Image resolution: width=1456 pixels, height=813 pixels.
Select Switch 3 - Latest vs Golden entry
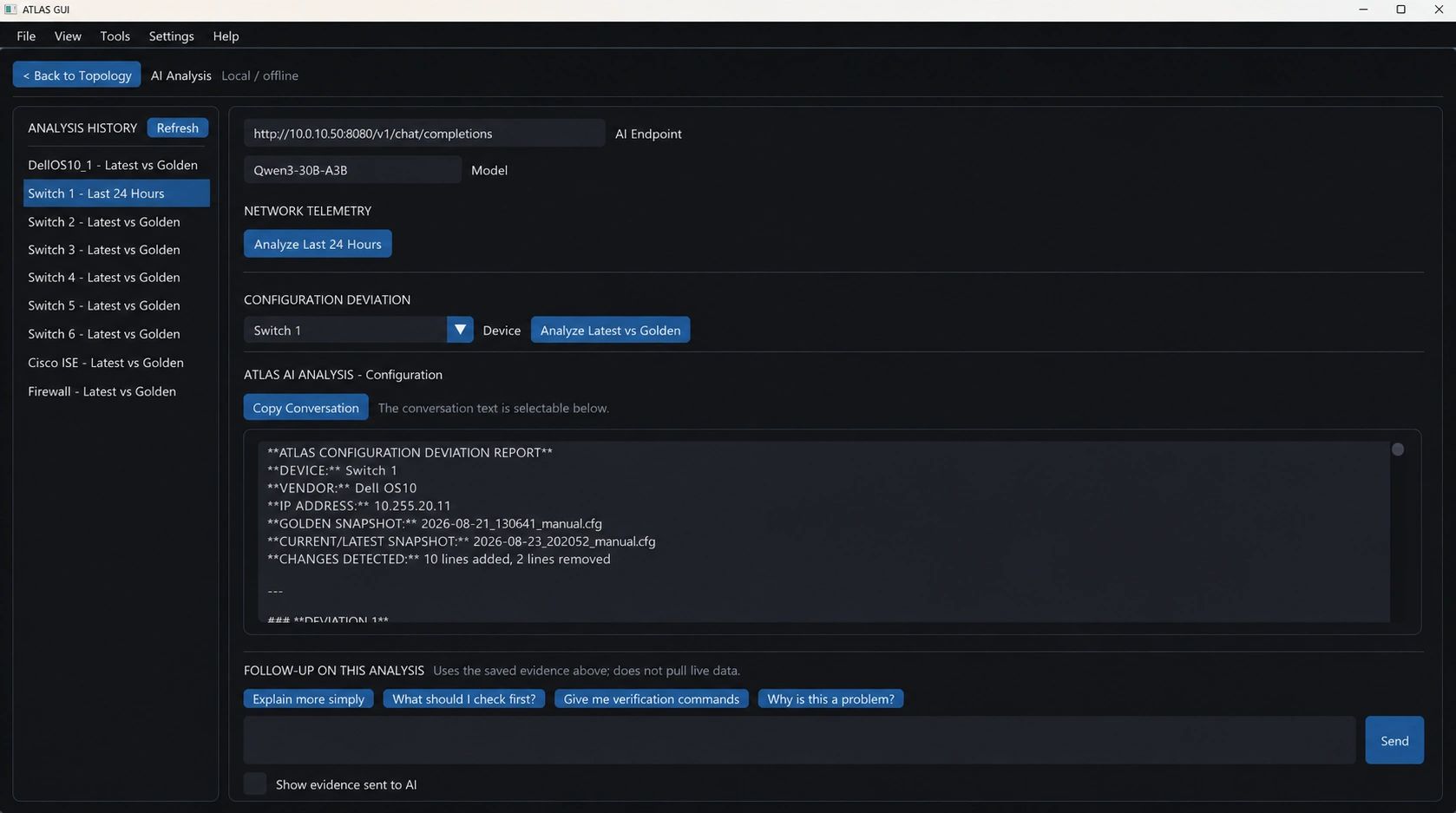[x=116, y=250]
